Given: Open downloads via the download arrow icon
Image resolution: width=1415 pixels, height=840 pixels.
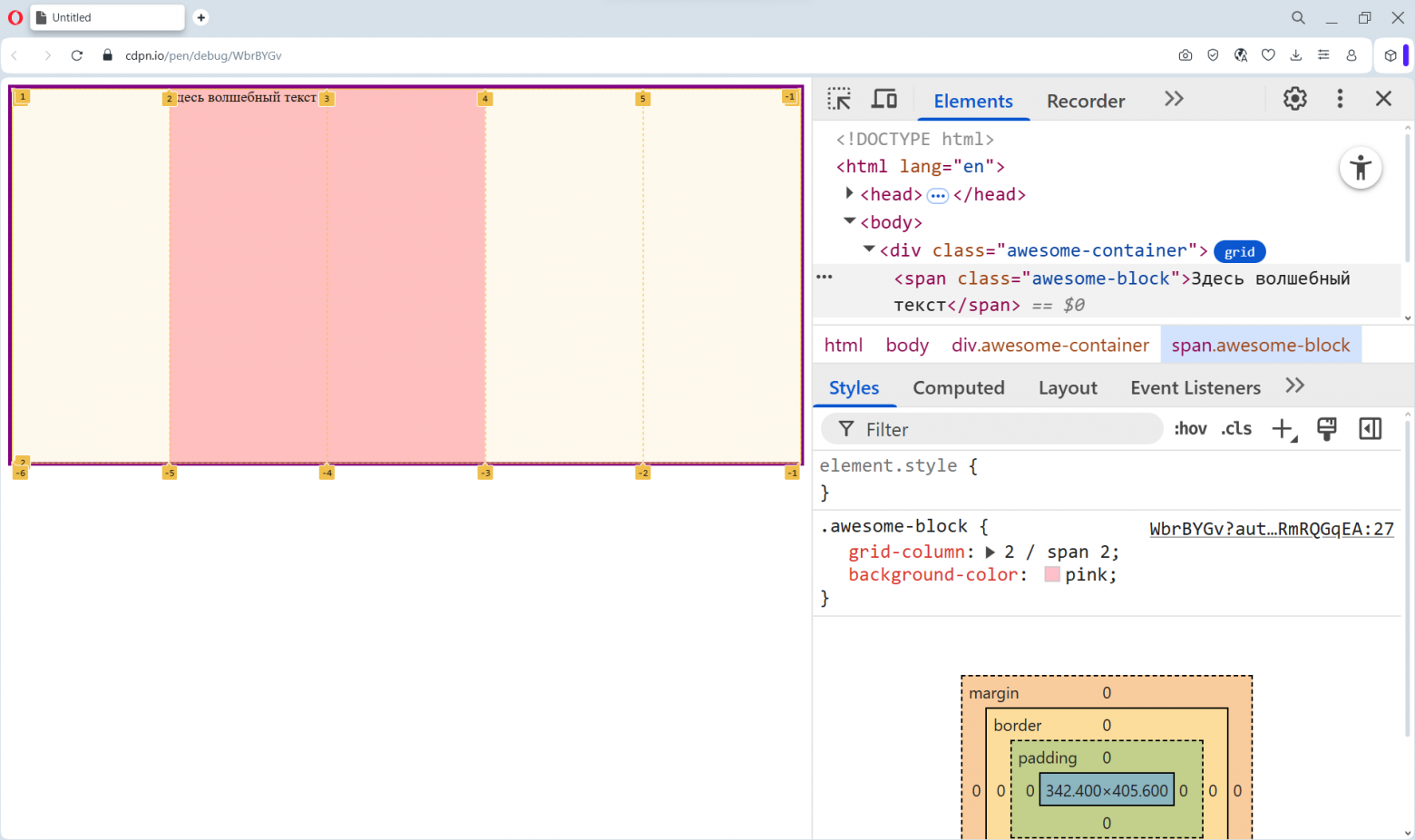Looking at the screenshot, I should [1295, 54].
